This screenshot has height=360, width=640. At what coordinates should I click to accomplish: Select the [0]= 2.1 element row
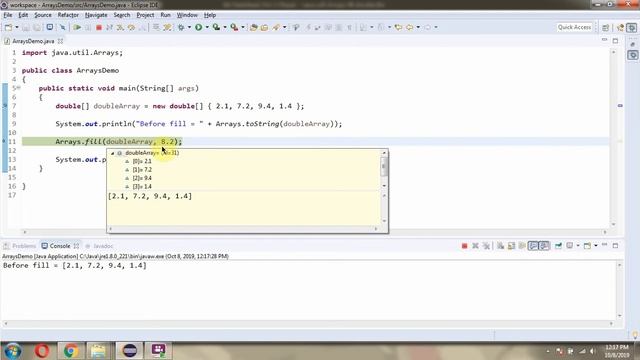click(x=142, y=161)
